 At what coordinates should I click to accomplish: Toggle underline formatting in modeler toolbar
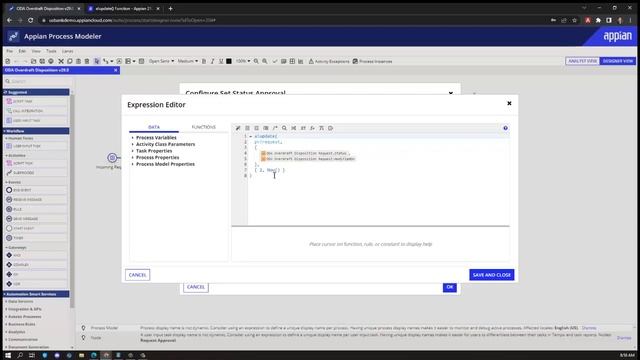pos(221,61)
